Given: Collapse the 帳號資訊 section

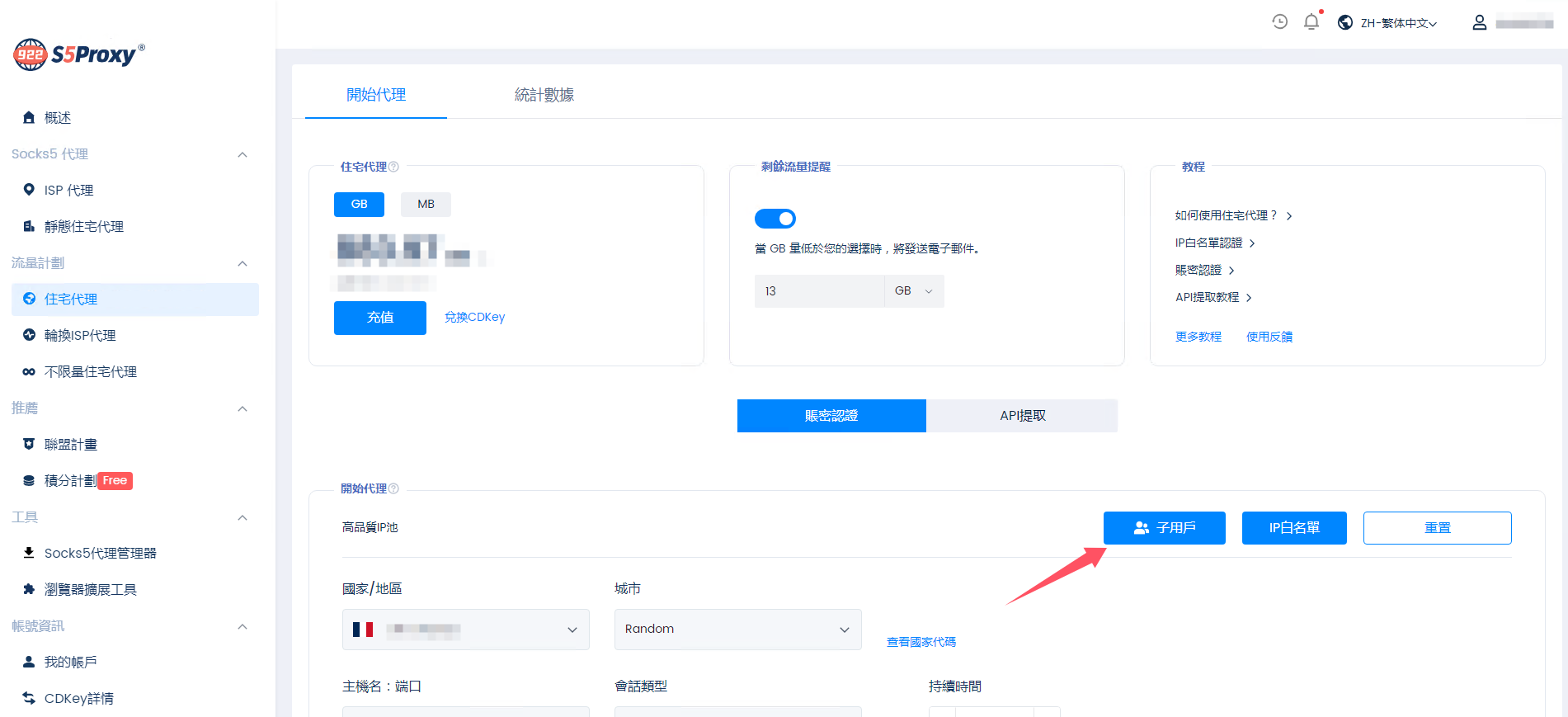Looking at the screenshot, I should pos(242,626).
